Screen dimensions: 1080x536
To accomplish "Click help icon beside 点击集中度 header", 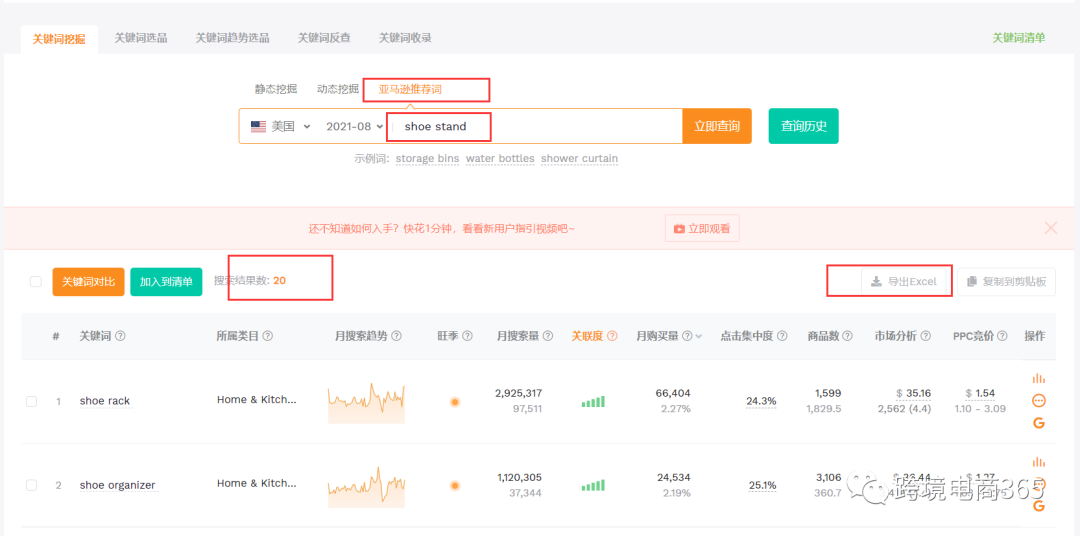I will point(782,336).
